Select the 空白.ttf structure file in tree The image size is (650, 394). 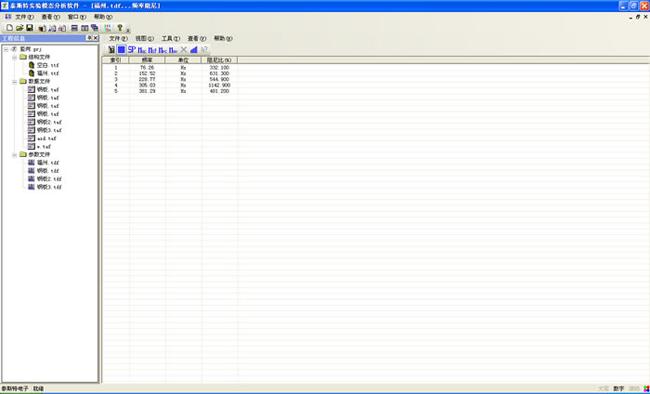click(x=48, y=65)
